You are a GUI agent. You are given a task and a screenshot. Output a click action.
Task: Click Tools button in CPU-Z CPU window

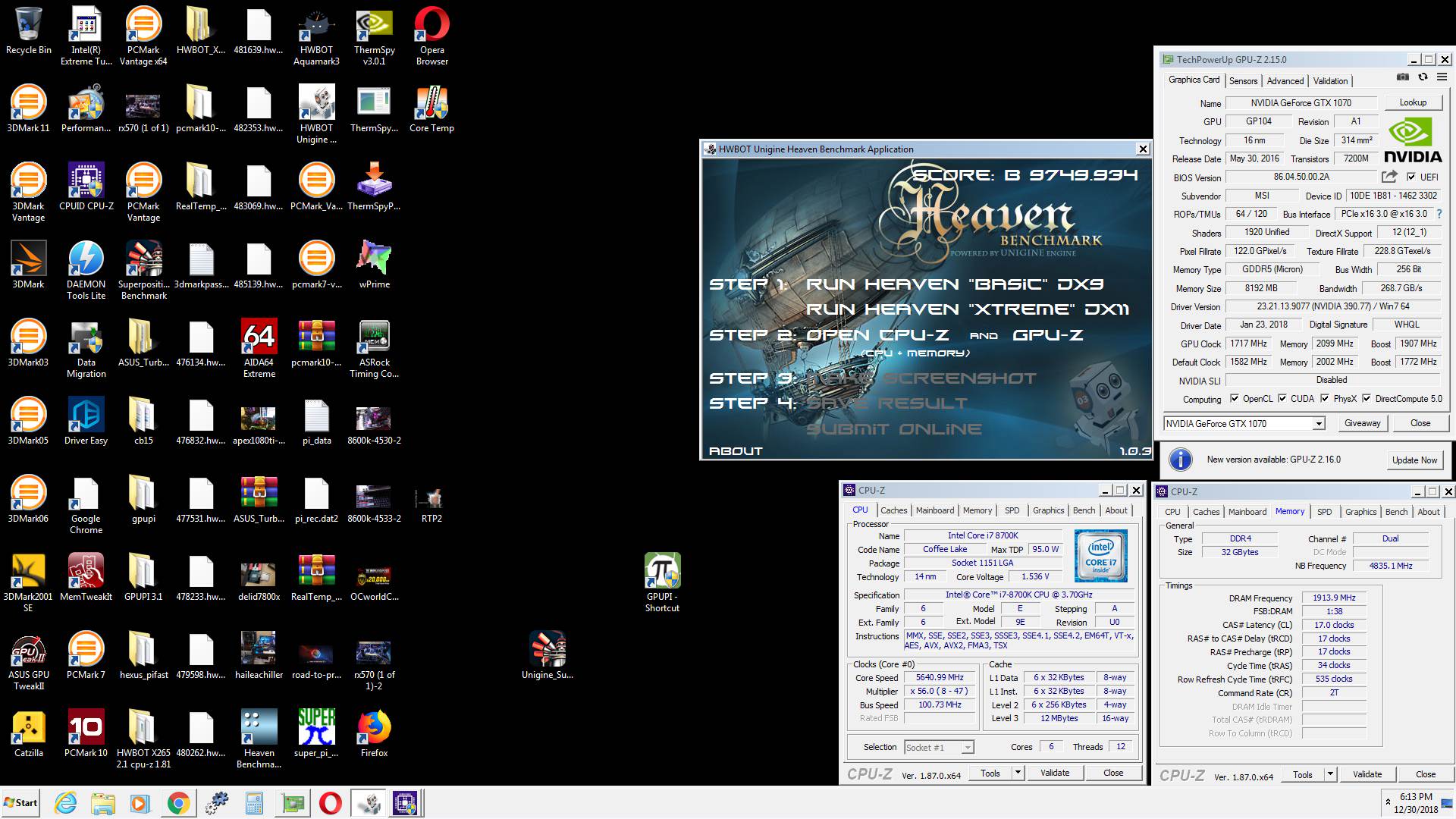point(990,773)
